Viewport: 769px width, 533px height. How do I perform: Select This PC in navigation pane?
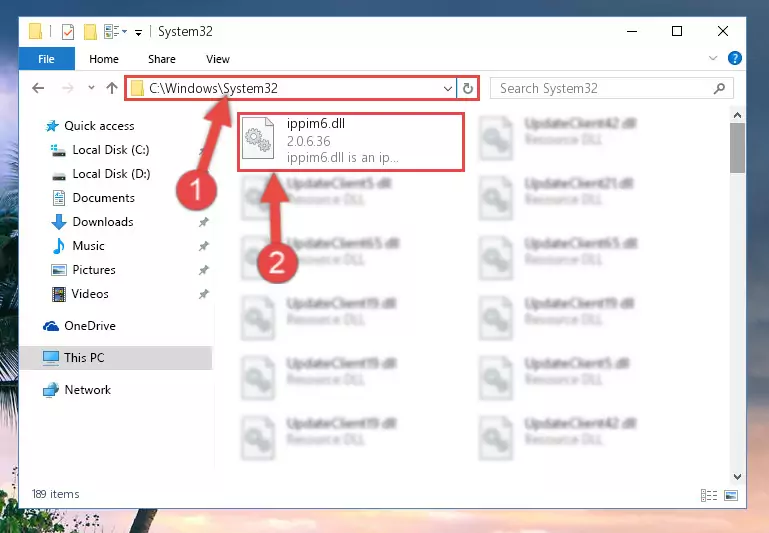click(116, 358)
